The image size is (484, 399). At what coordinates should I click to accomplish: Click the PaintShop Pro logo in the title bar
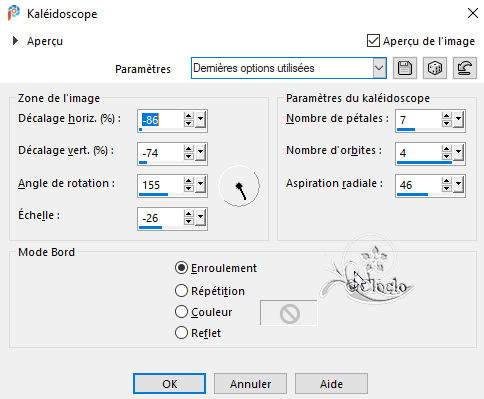coord(14,14)
